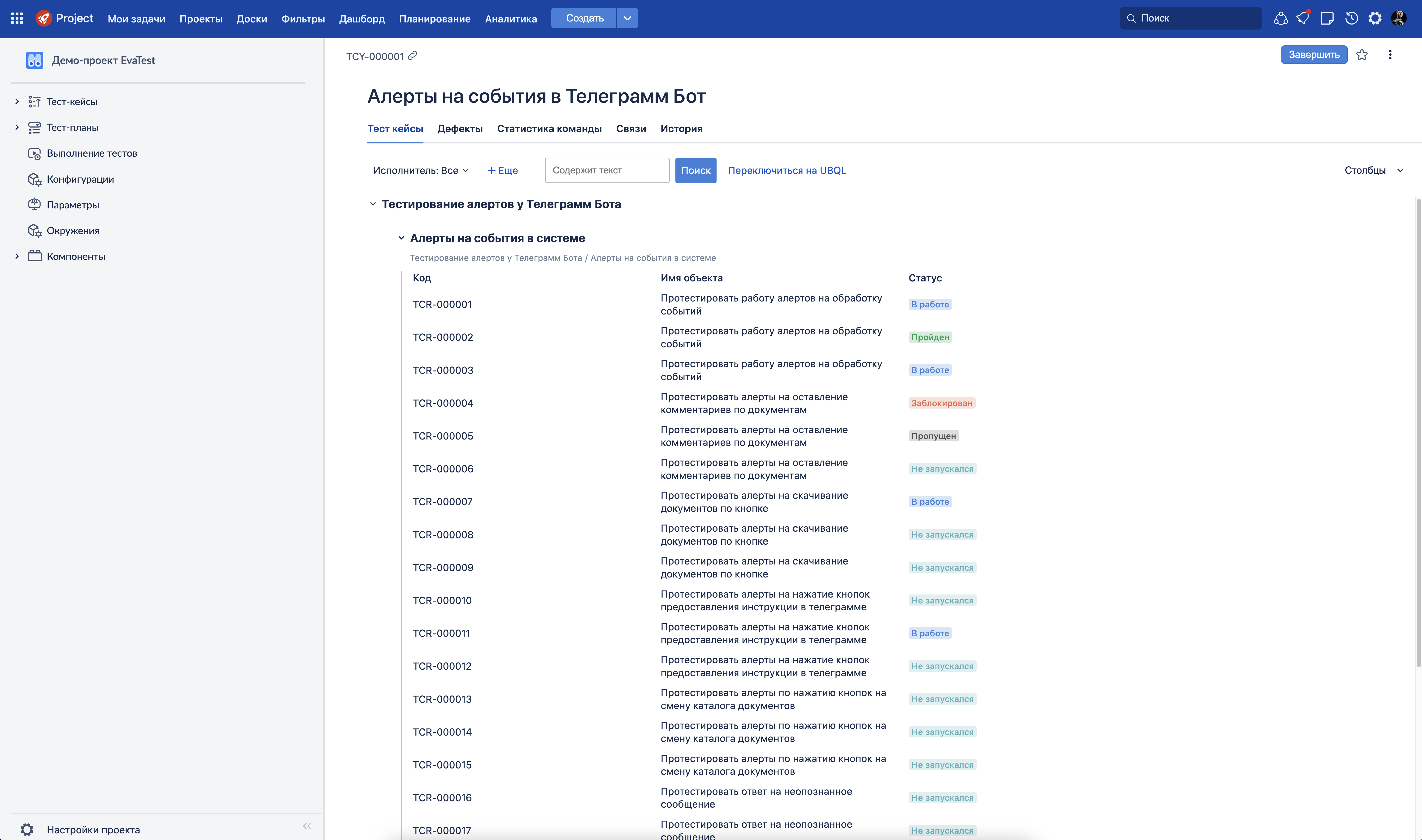The width and height of the screenshot is (1422, 840).
Task: Expand the Тест-кейсы tree node
Action: [17, 102]
